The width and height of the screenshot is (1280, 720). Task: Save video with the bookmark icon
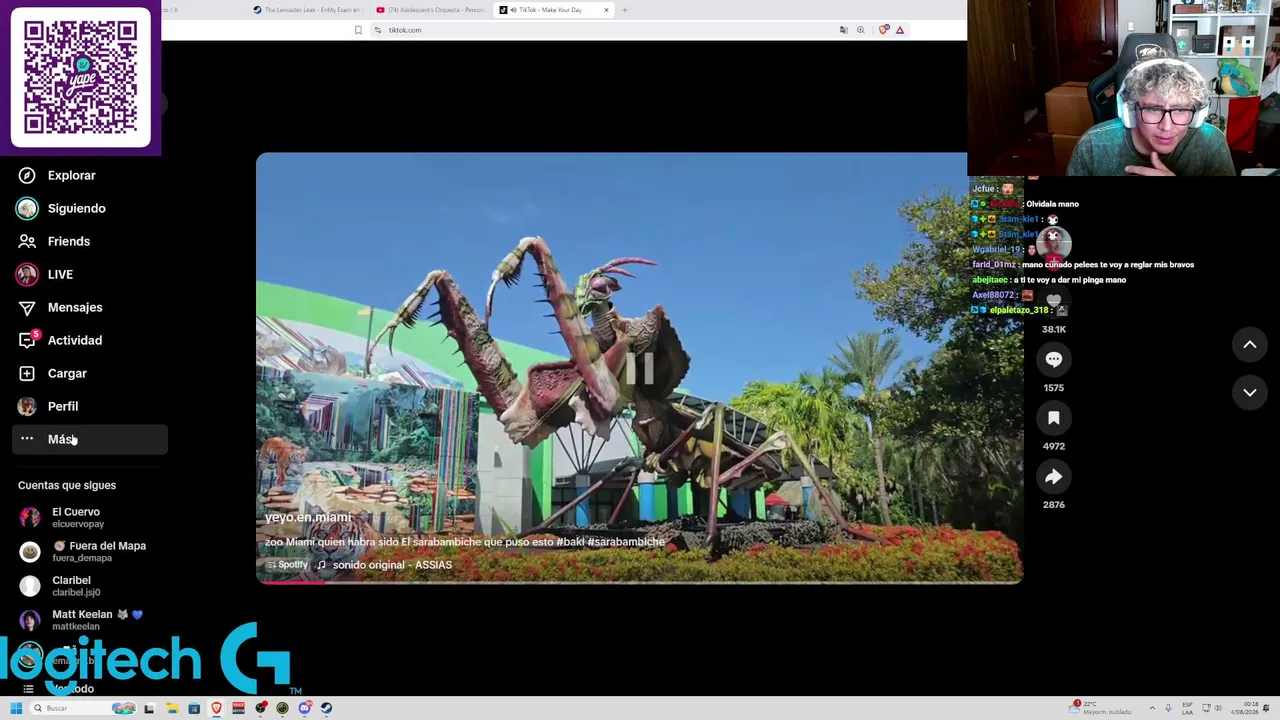point(1053,418)
